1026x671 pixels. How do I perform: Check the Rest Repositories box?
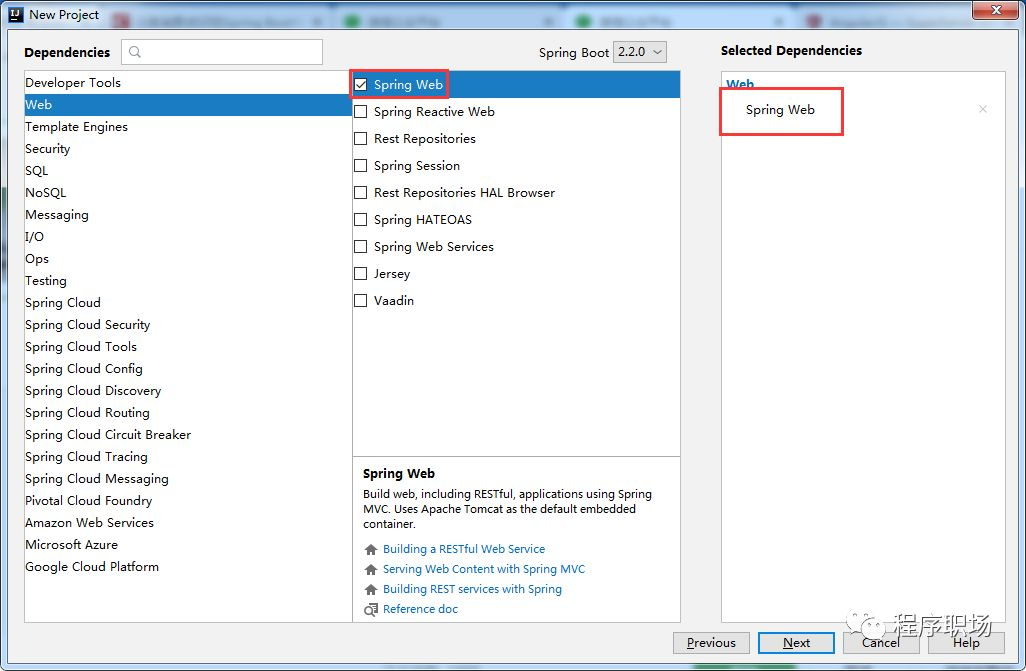point(361,139)
